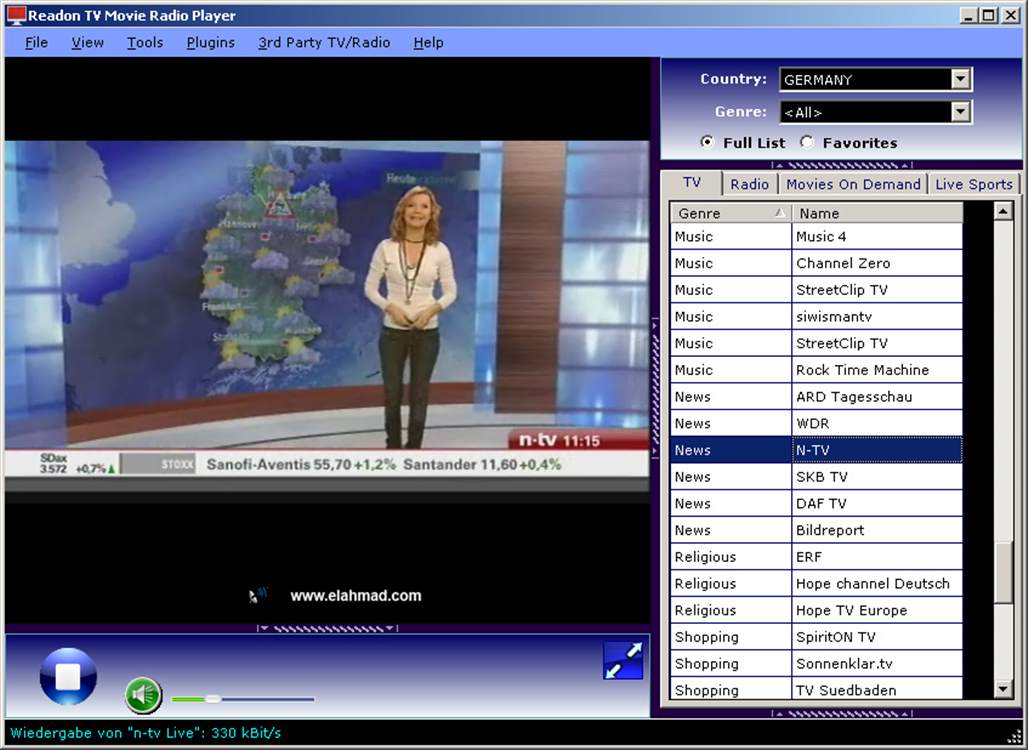The image size is (1028, 750).
Task: Click the channel list scrollbar thumb
Action: 1003,572
